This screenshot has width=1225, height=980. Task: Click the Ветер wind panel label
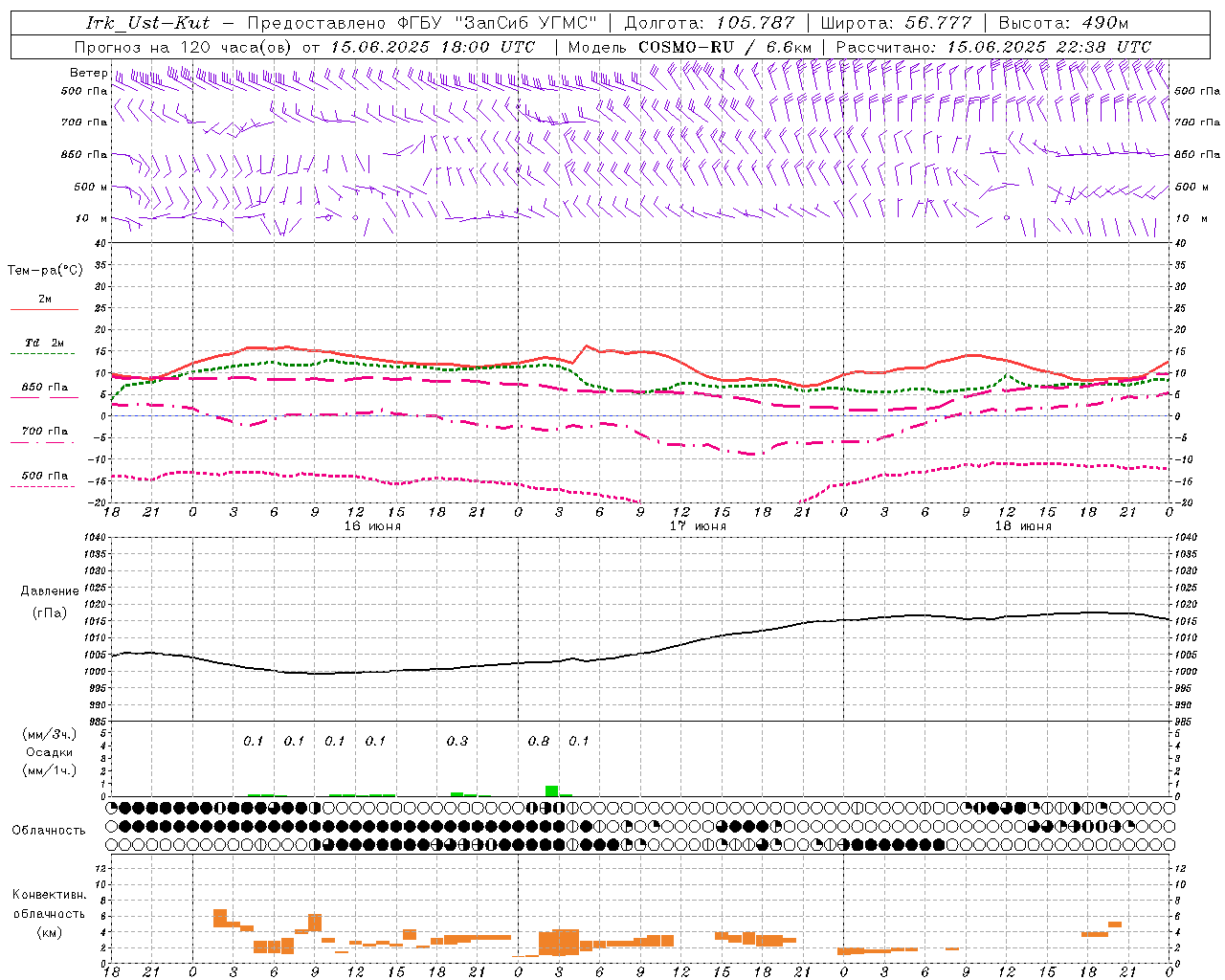[88, 73]
